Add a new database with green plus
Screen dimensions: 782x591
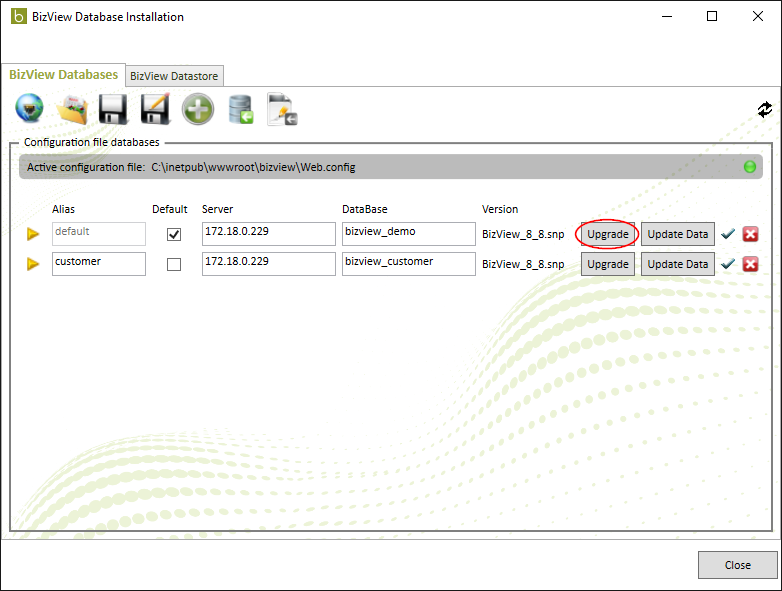pos(198,109)
